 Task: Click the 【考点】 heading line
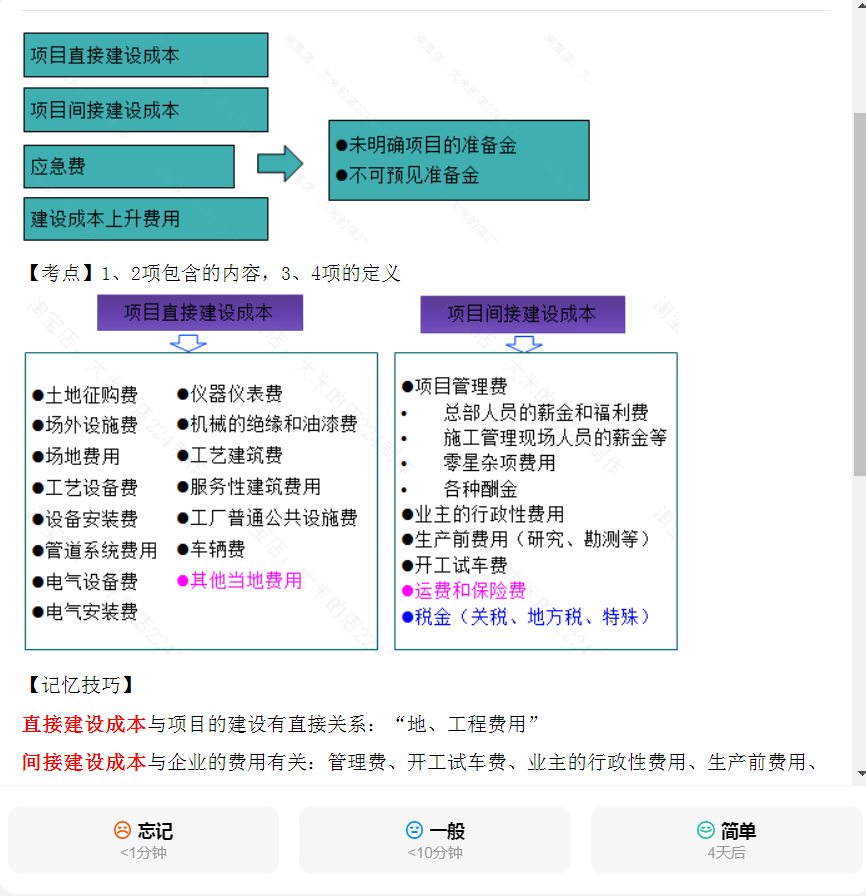(x=211, y=273)
